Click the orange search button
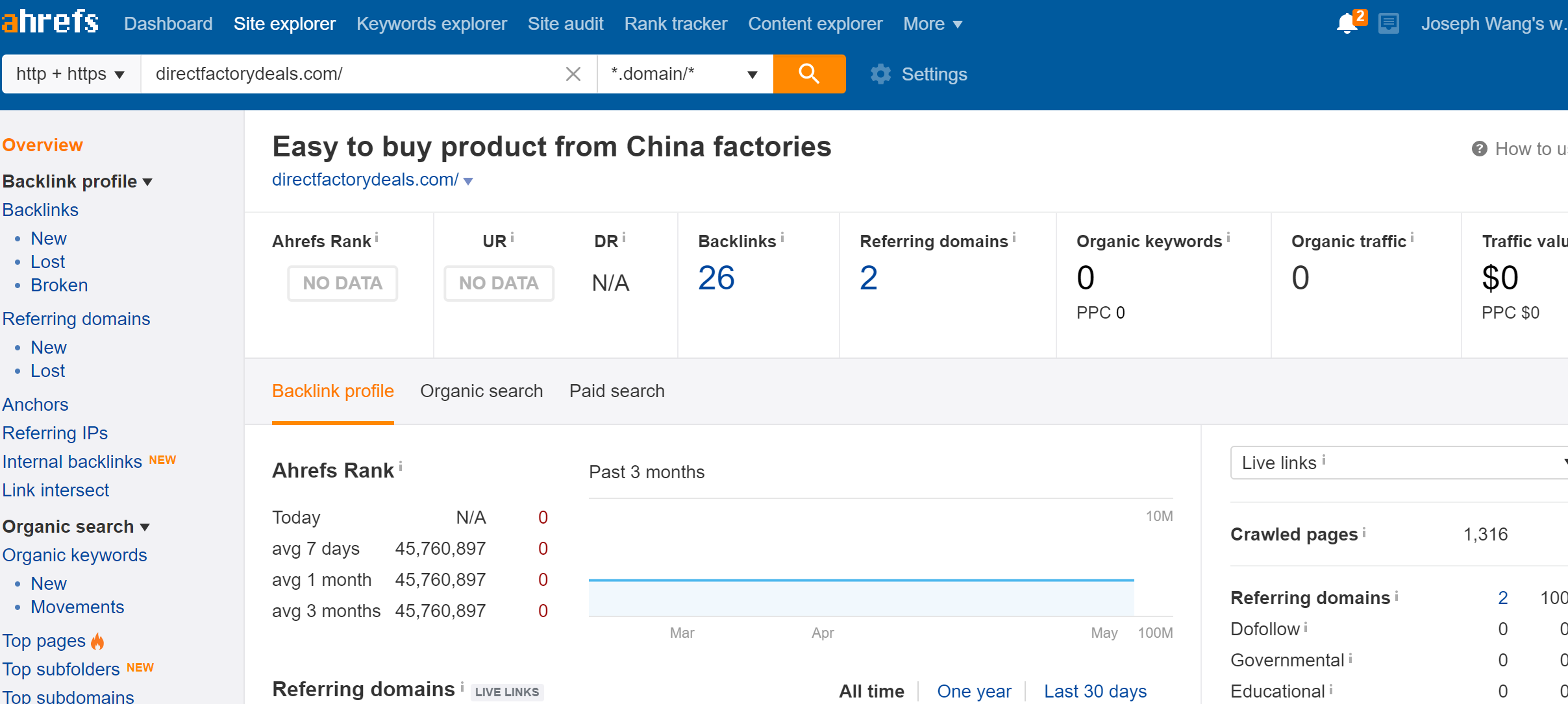Viewport: 1568px width, 704px height. pyautogui.click(x=809, y=74)
